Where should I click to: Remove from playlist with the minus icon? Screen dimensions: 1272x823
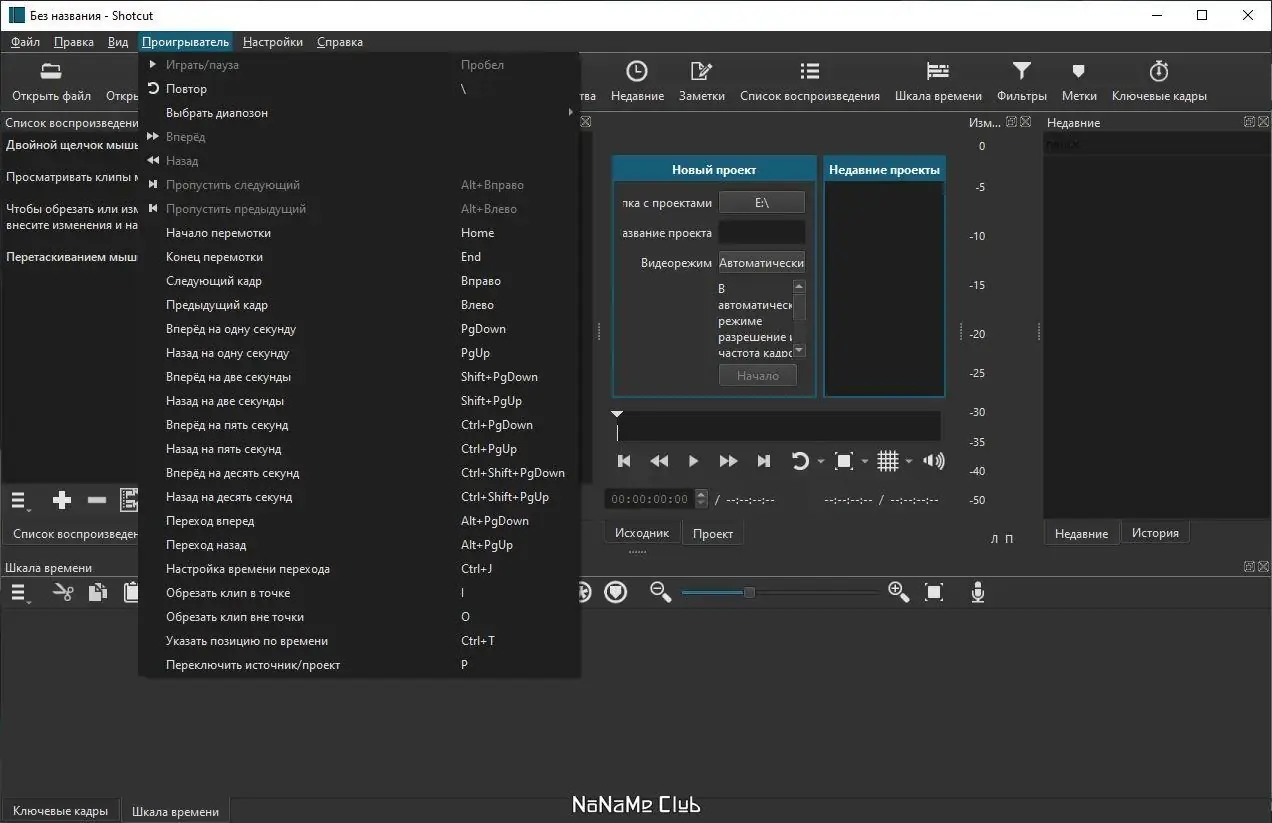pos(97,500)
